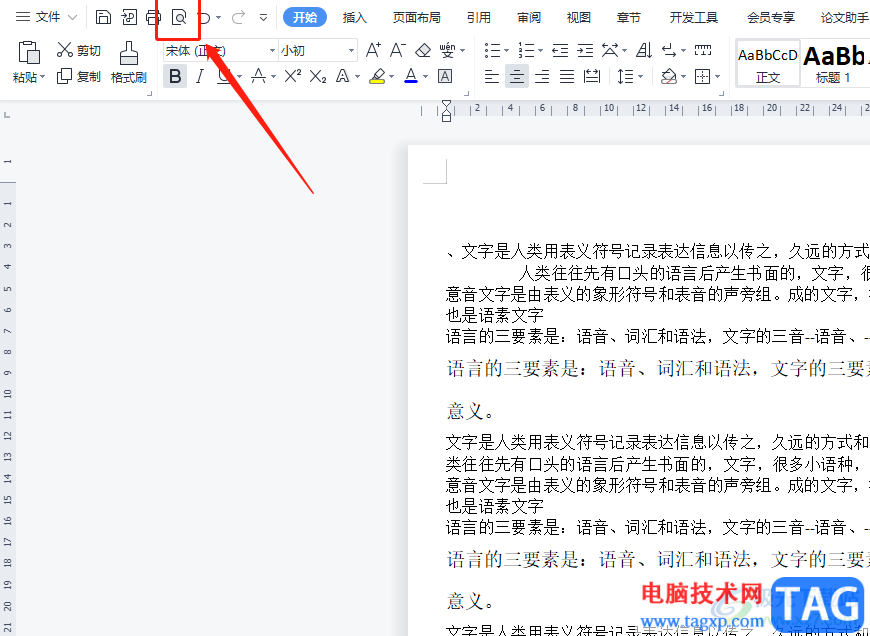This screenshot has width=870, height=636.
Task: Apply yellow highlight color
Action: coord(377,76)
